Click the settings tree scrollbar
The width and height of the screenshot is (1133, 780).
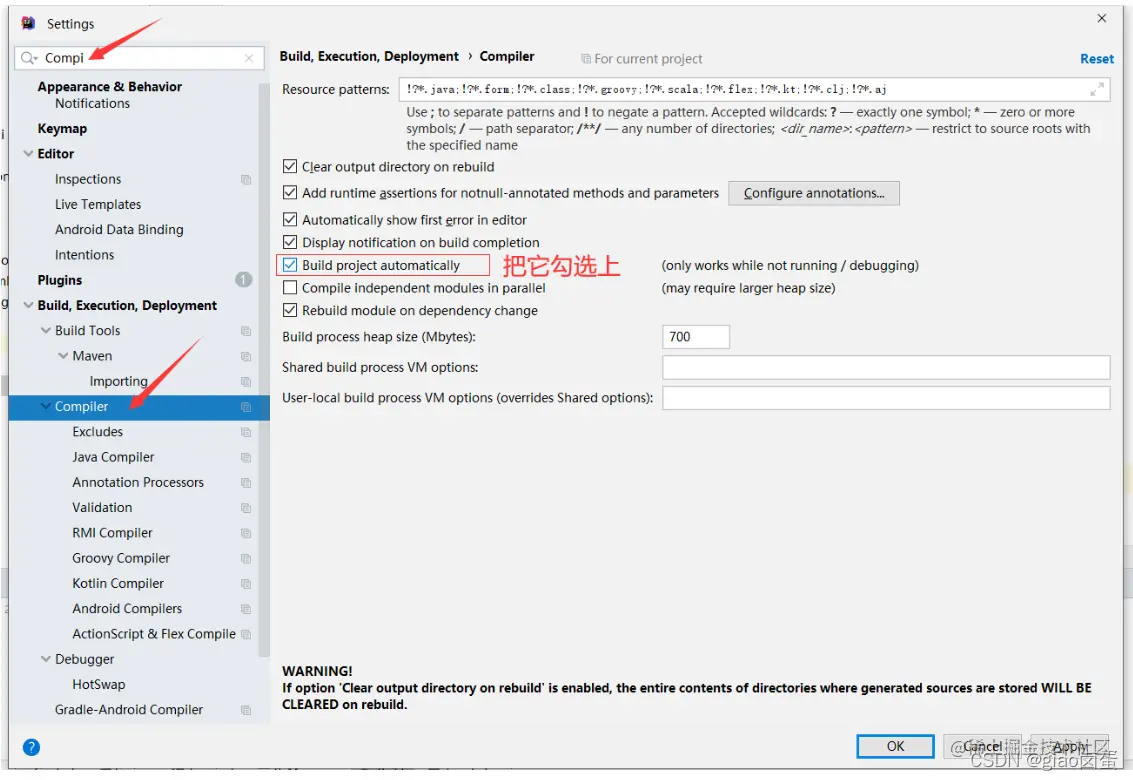264,369
